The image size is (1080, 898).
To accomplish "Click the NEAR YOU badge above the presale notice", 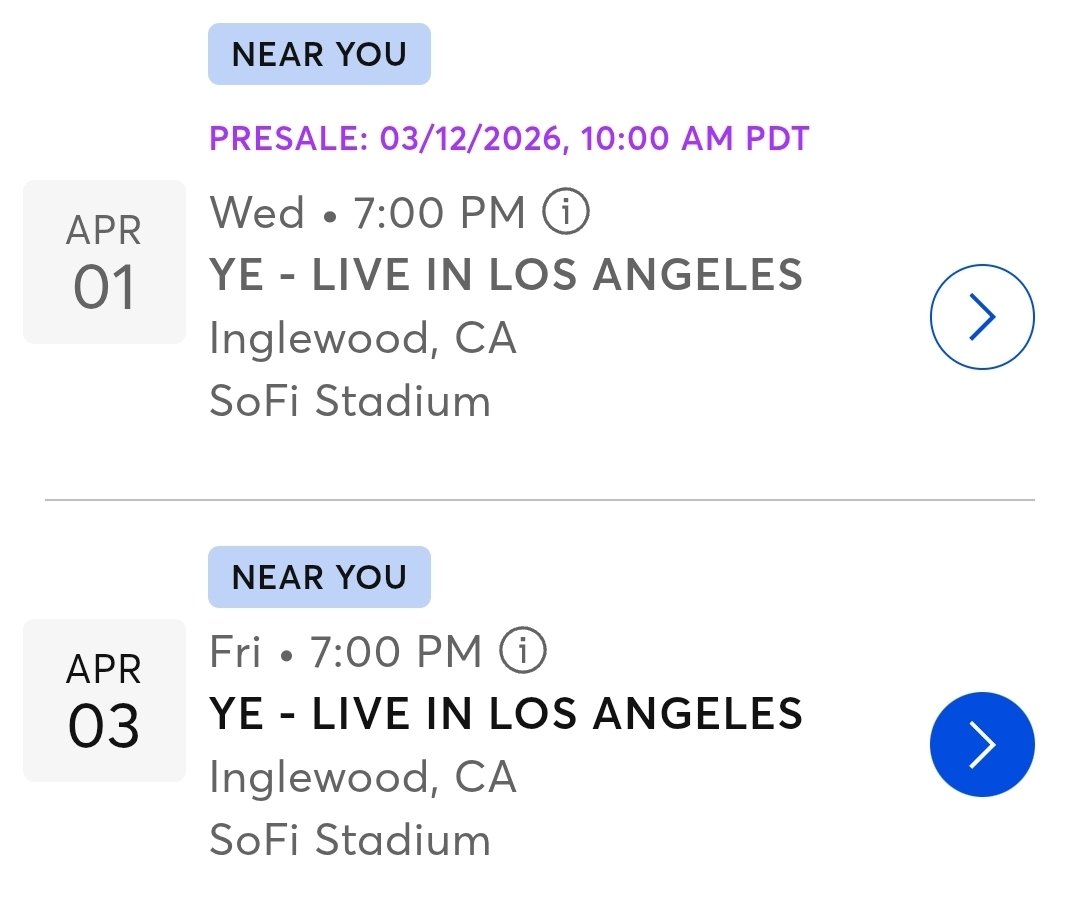I will pyautogui.click(x=319, y=54).
